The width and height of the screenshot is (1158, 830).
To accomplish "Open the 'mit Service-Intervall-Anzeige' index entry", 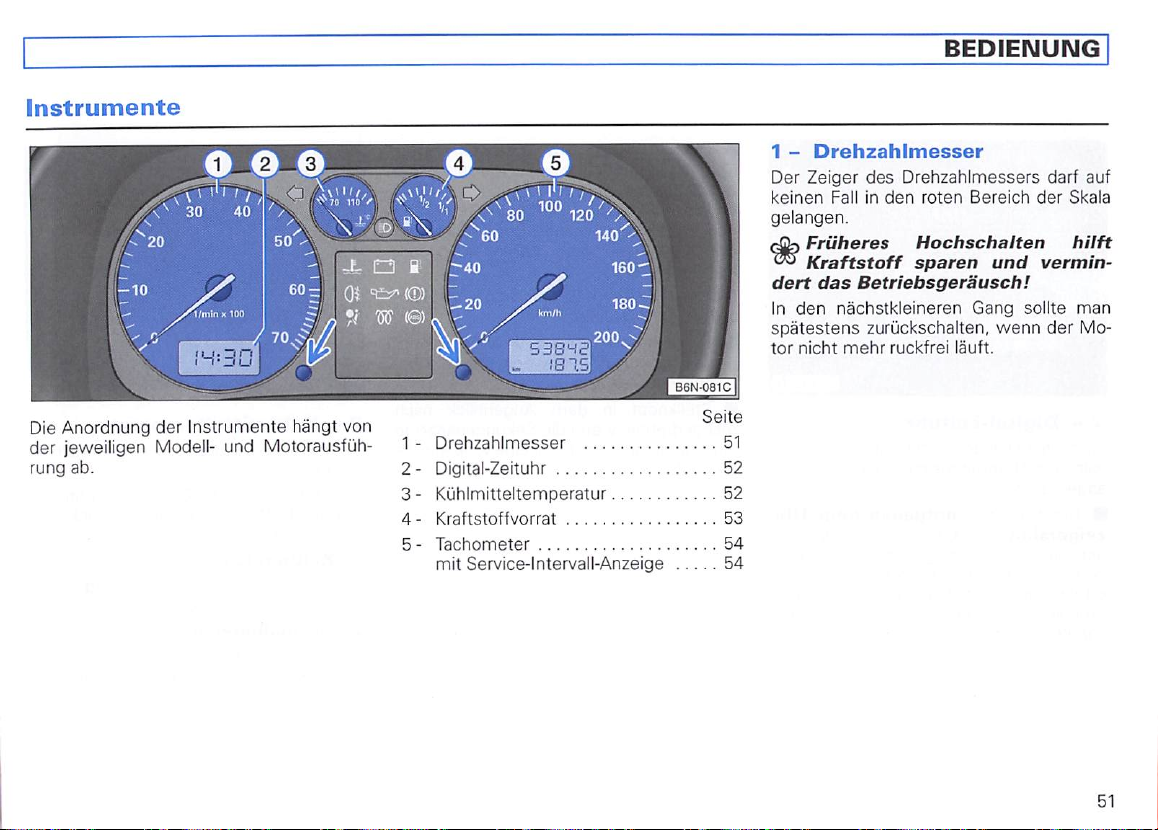I will click(x=589, y=564).
